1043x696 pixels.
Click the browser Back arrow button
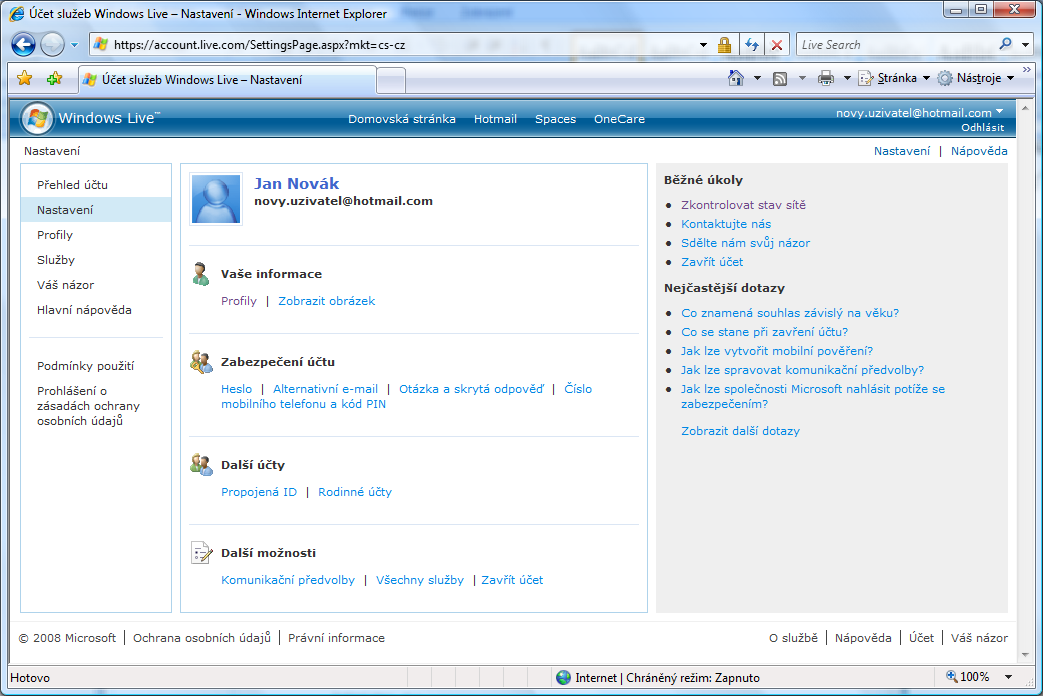pos(23,45)
